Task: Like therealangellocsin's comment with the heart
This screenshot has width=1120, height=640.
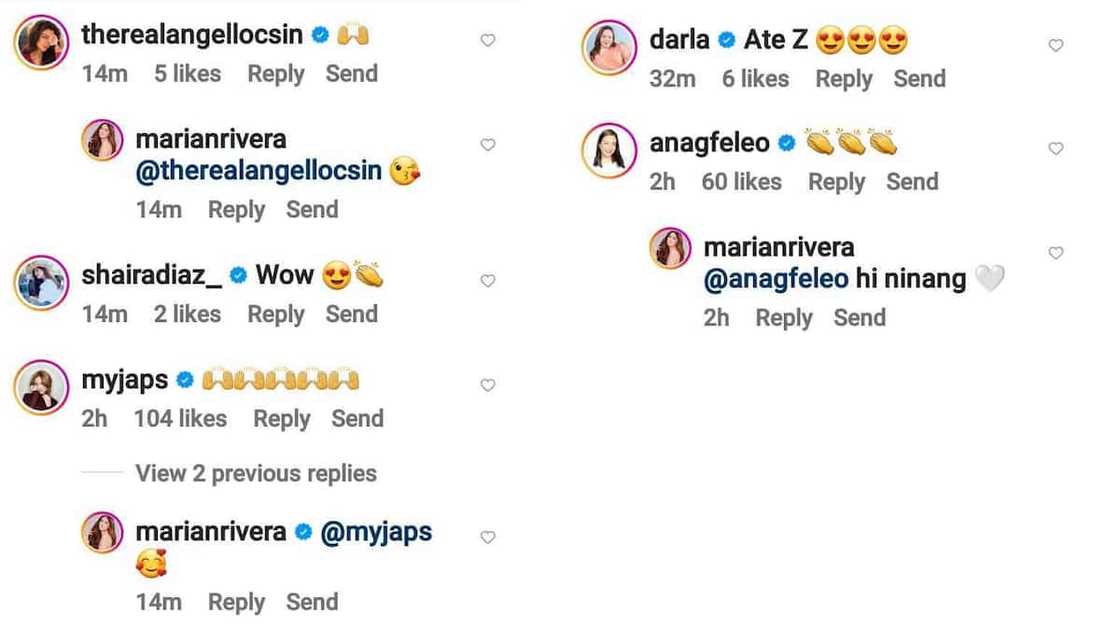Action: (488, 39)
